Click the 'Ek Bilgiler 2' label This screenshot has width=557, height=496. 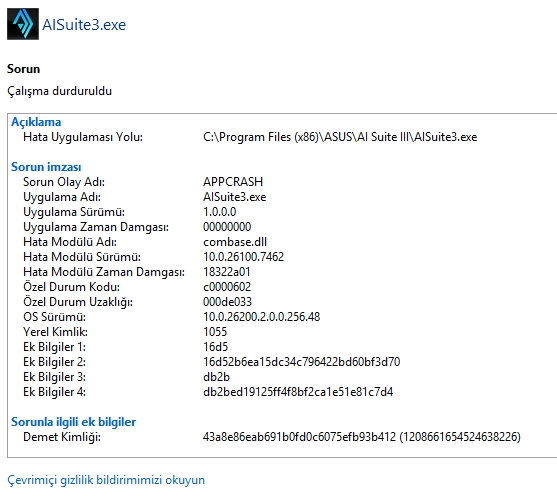[x=54, y=362]
